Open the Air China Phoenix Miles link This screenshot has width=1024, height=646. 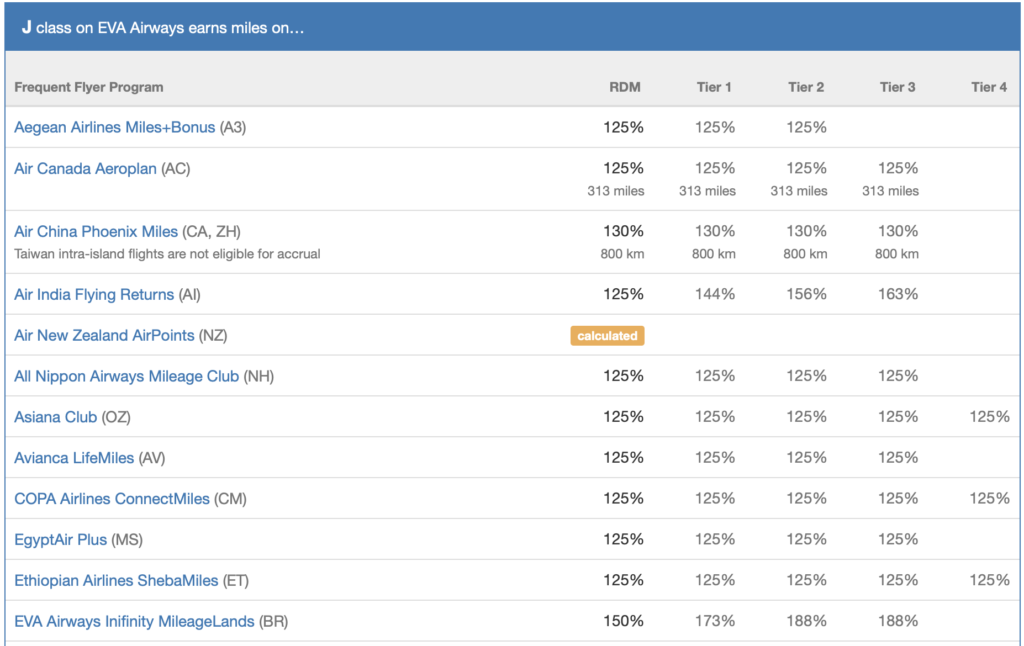pos(96,231)
